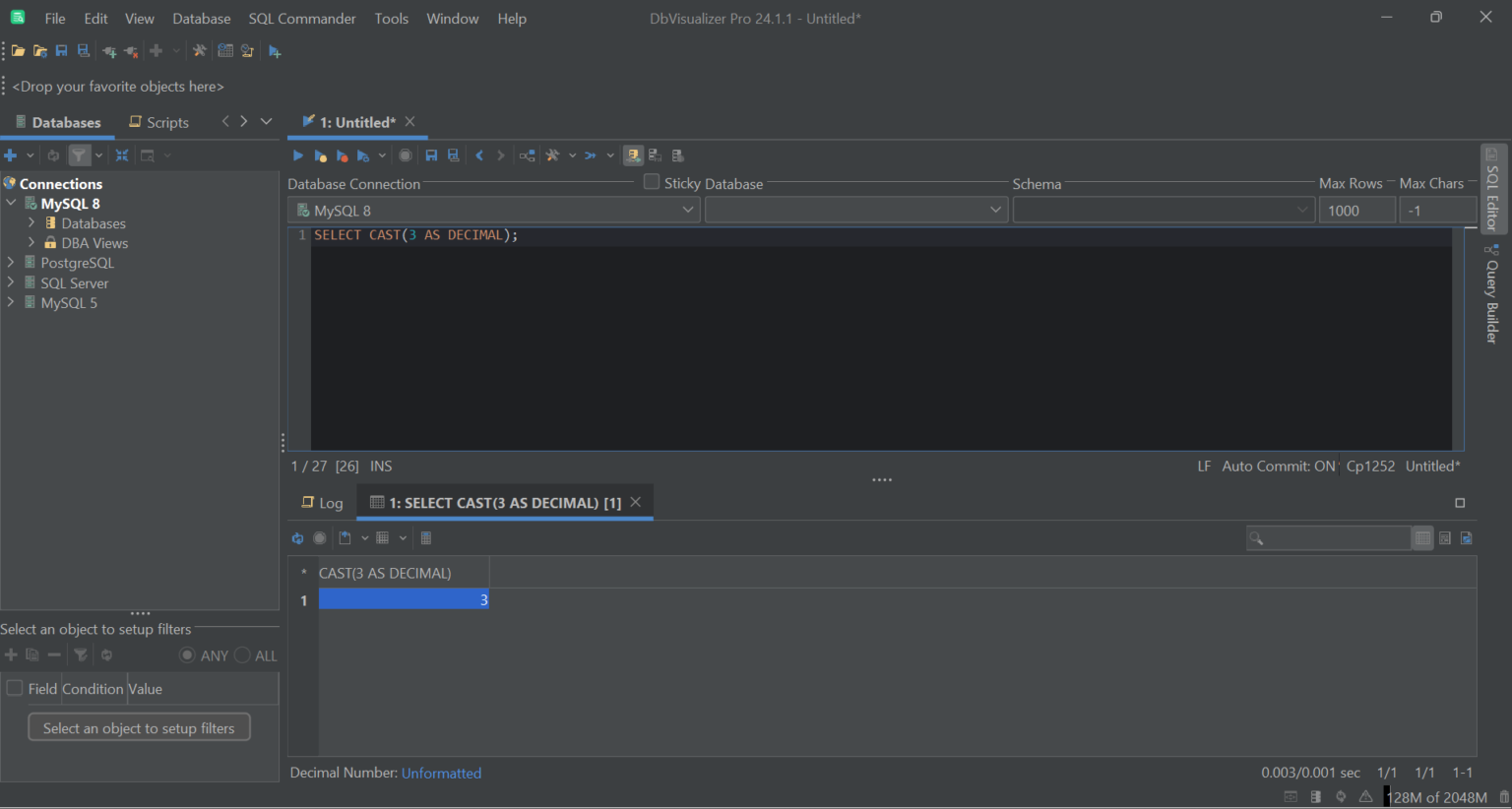Select the Driver Manager wrench icon

point(200,50)
